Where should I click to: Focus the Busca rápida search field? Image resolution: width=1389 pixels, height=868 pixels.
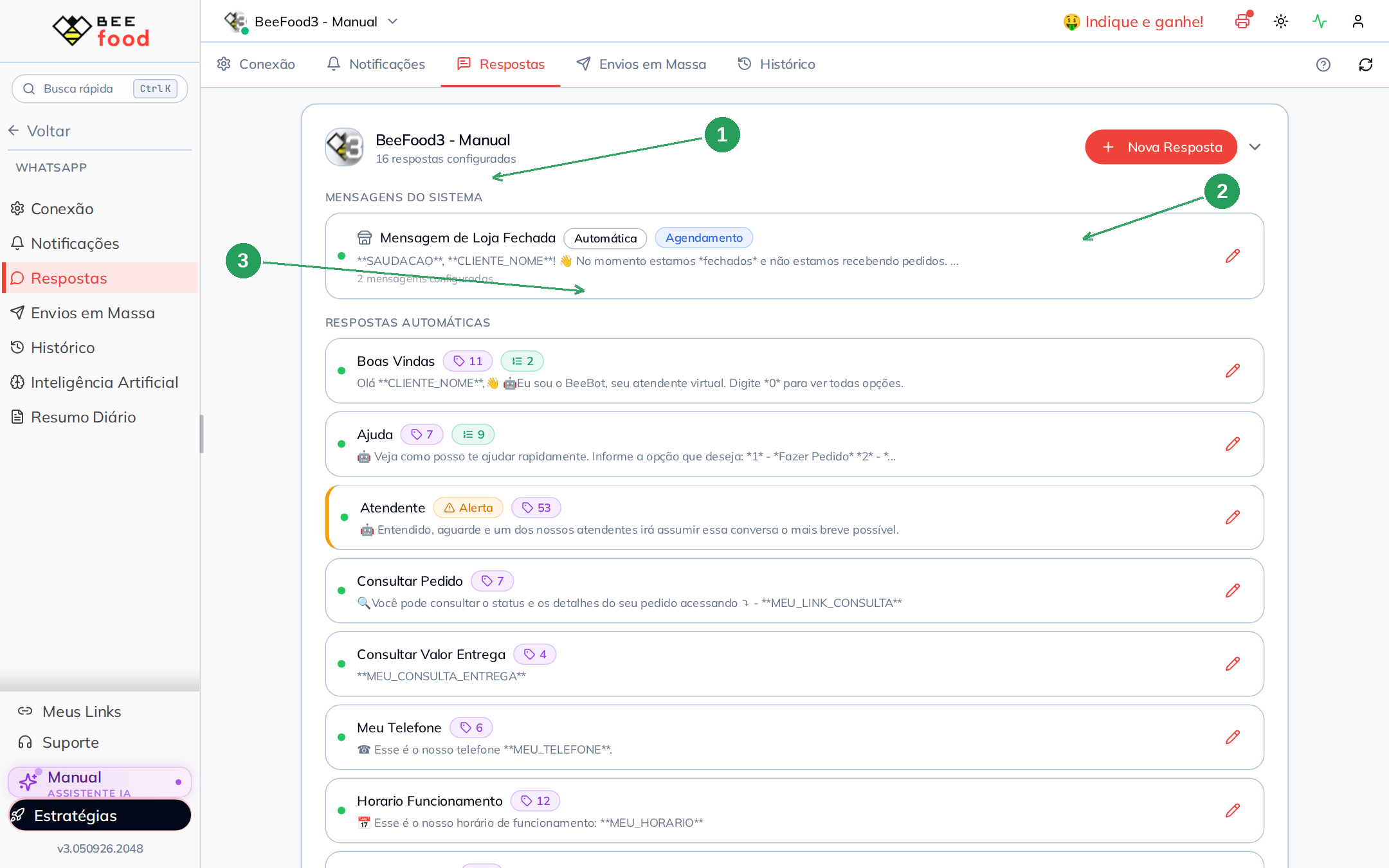(x=100, y=89)
